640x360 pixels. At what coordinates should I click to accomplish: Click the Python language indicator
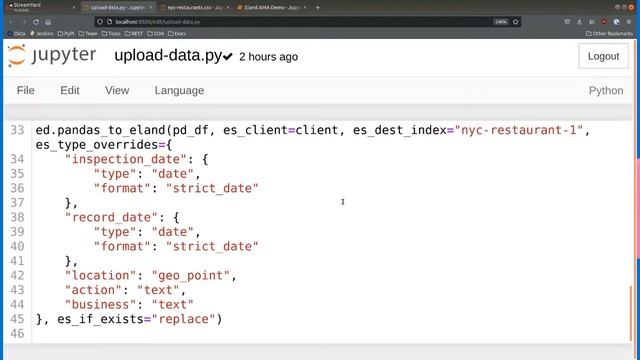pyautogui.click(x=606, y=91)
